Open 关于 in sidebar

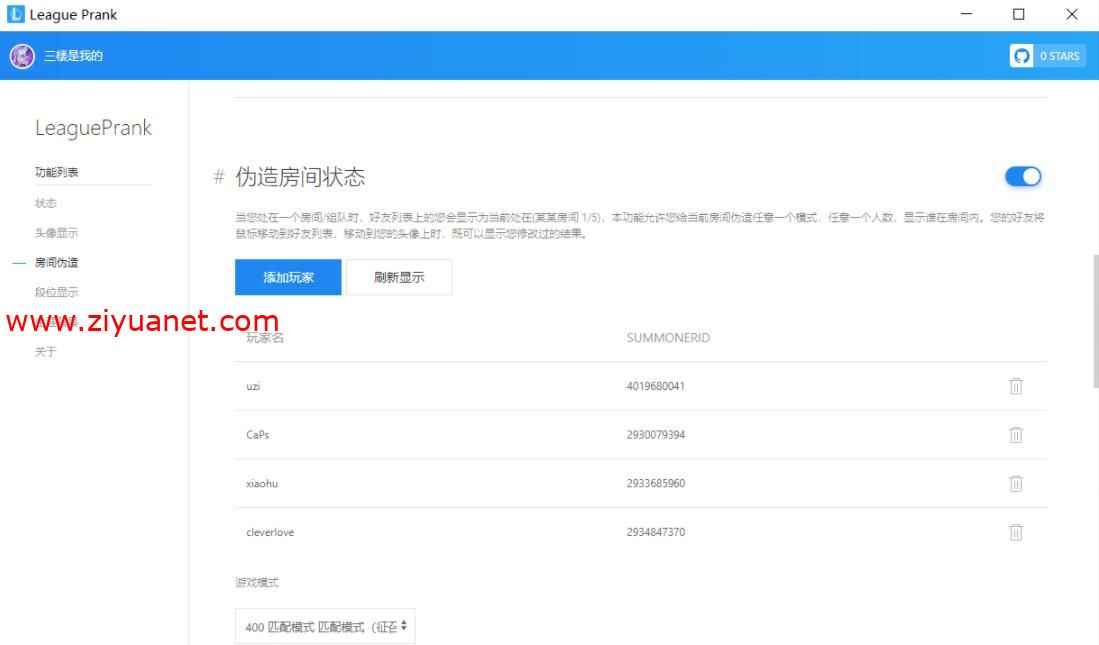click(x=46, y=351)
